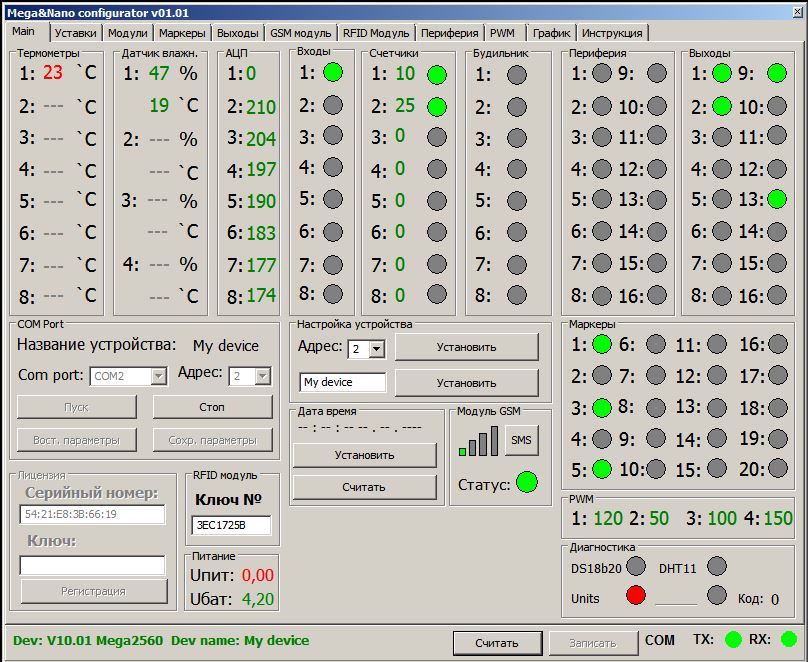Toggle output 13 indicator in Выходы panel

[777, 198]
